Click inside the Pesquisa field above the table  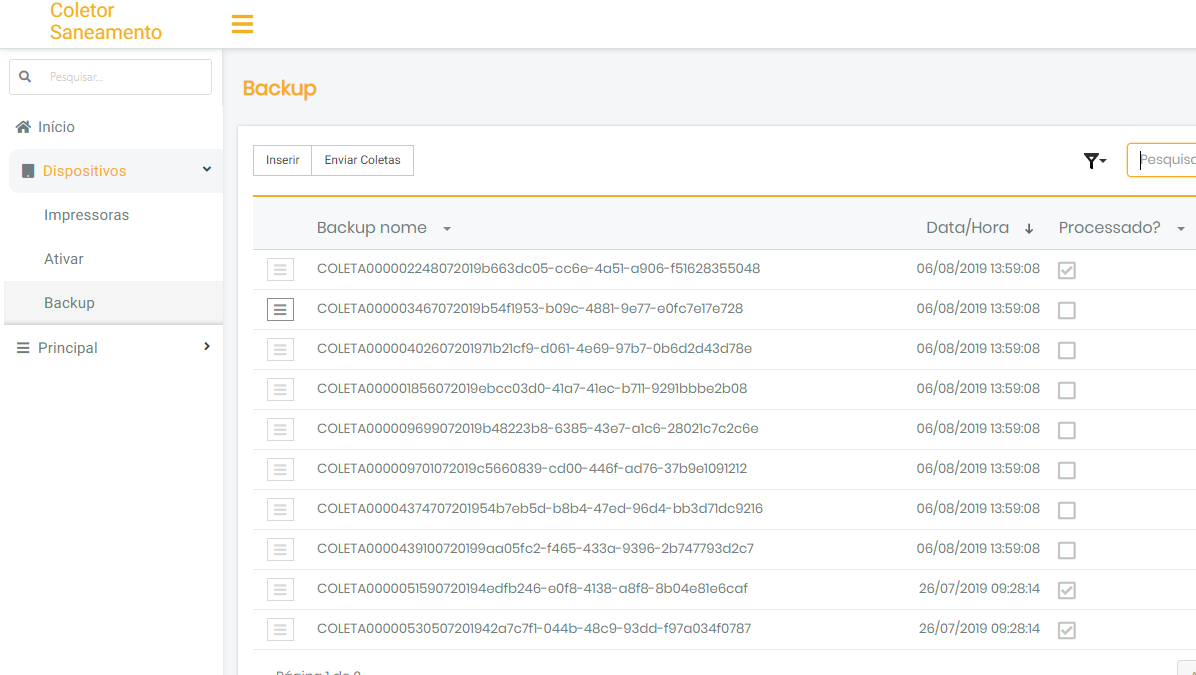pyautogui.click(x=1172, y=159)
